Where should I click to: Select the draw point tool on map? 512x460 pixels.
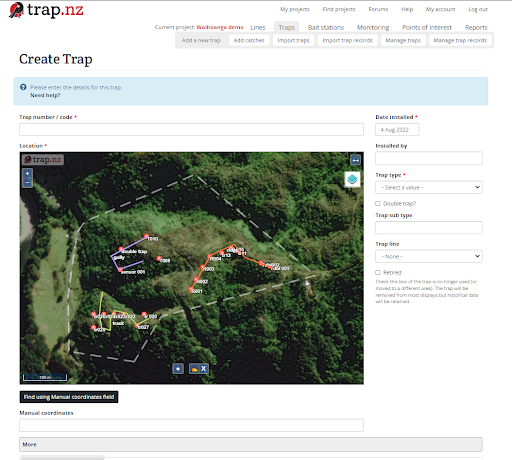coord(178,369)
